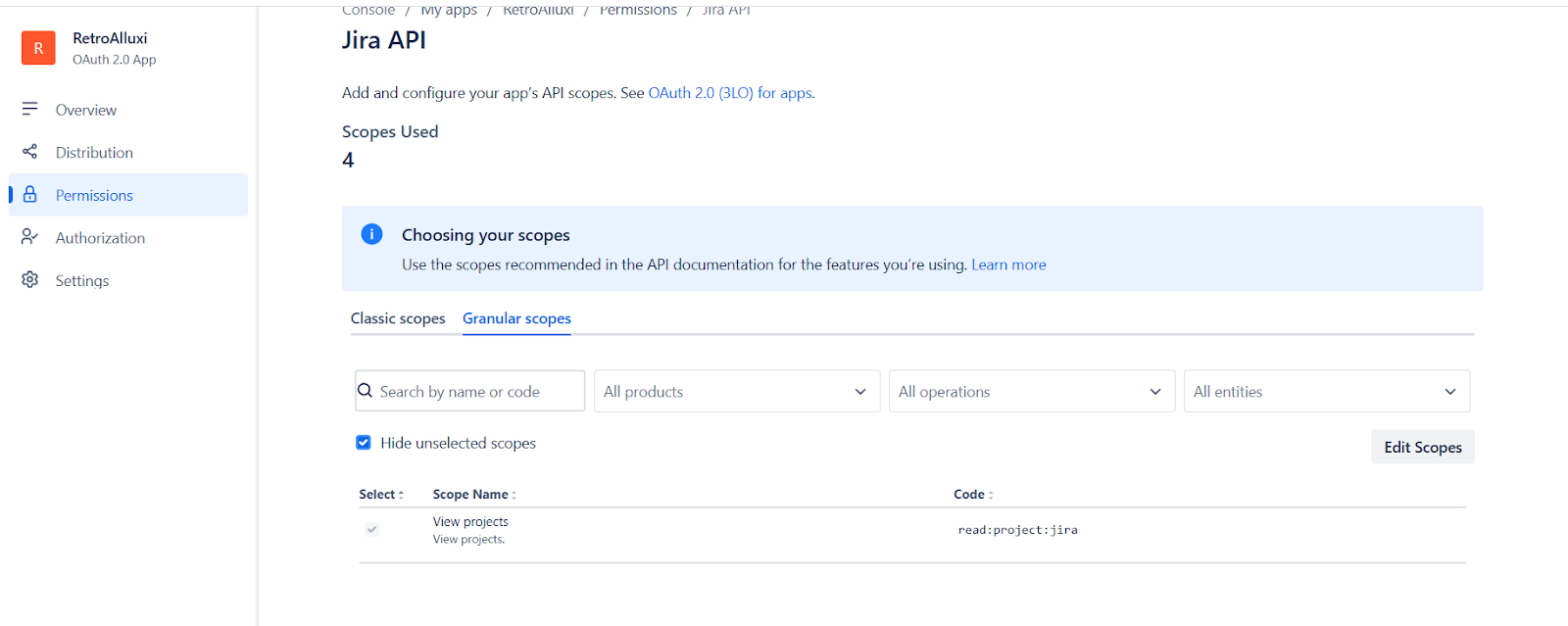Click RetroAlluxi in the breadcrumb
This screenshot has height=626, width=1568.
click(x=538, y=10)
